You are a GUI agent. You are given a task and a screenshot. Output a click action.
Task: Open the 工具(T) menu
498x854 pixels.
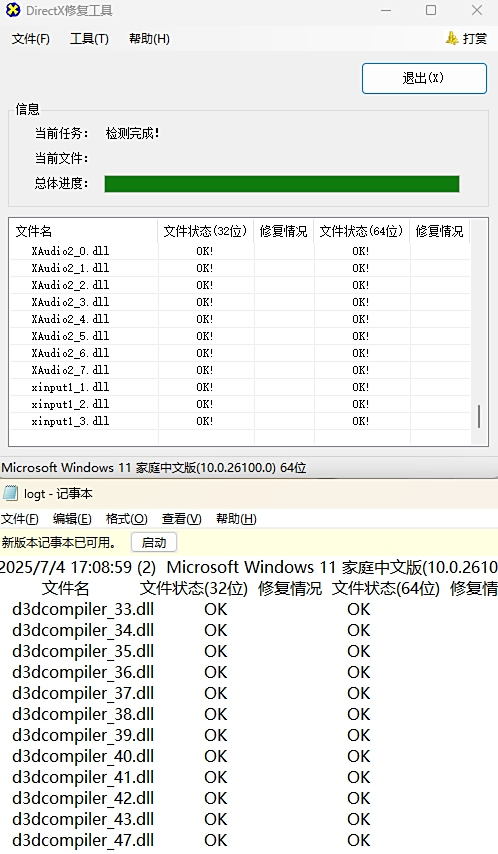[x=89, y=39]
